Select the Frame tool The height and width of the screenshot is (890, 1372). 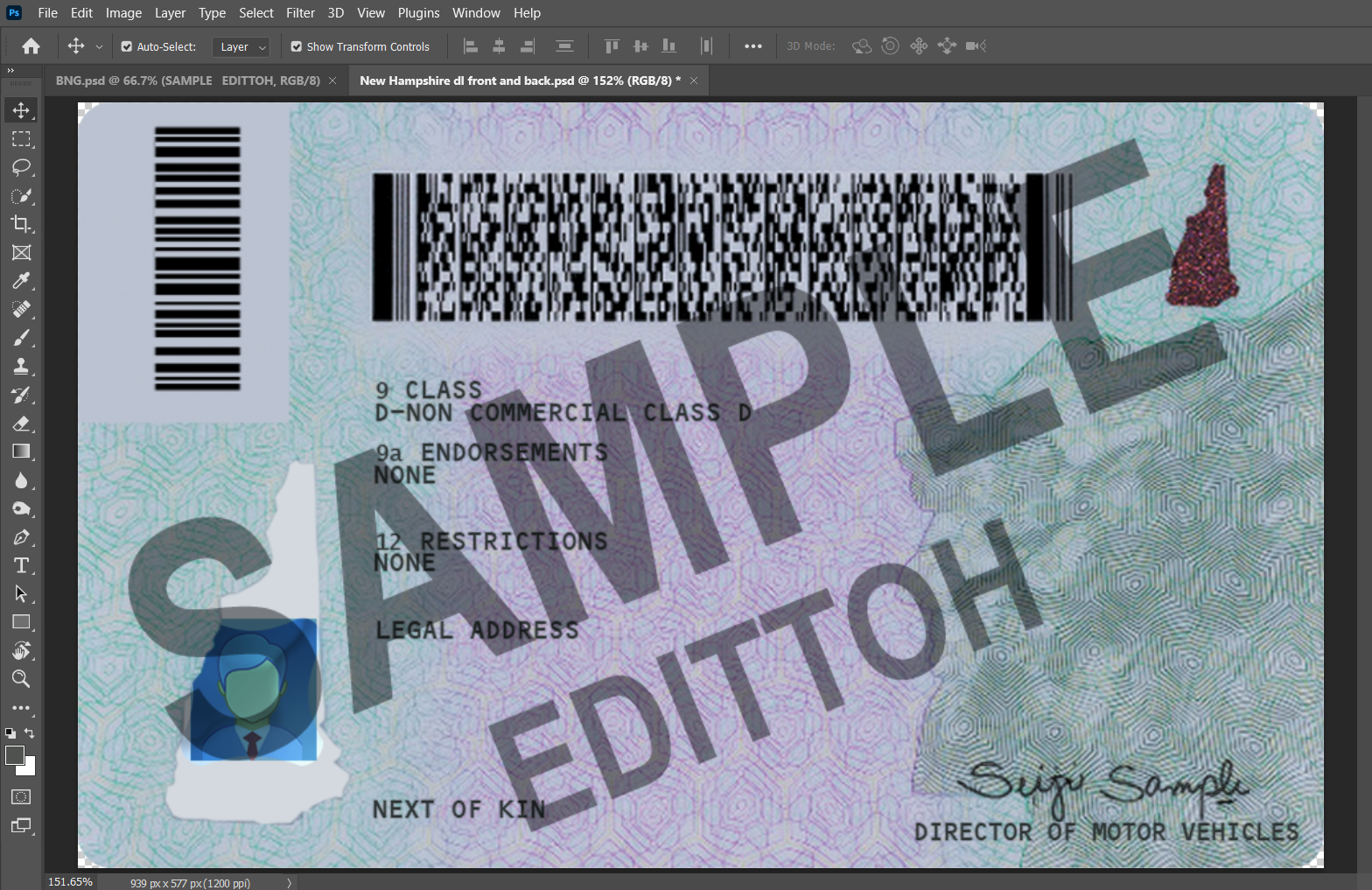click(x=21, y=253)
